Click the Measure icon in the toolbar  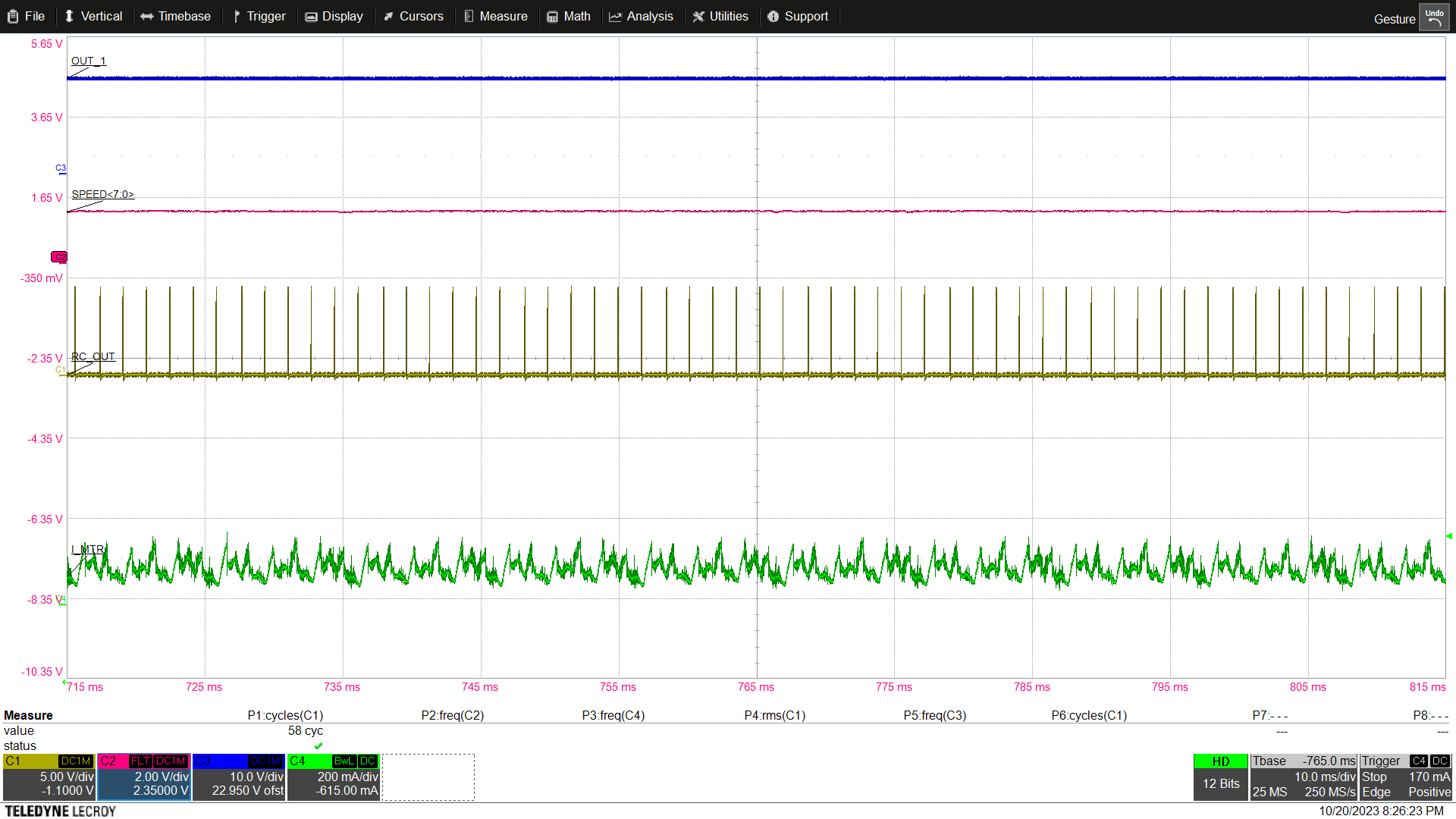click(x=469, y=16)
